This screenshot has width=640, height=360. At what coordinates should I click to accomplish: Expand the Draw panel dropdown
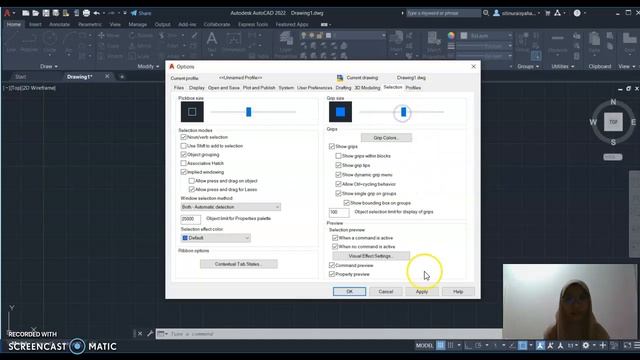coord(49,66)
